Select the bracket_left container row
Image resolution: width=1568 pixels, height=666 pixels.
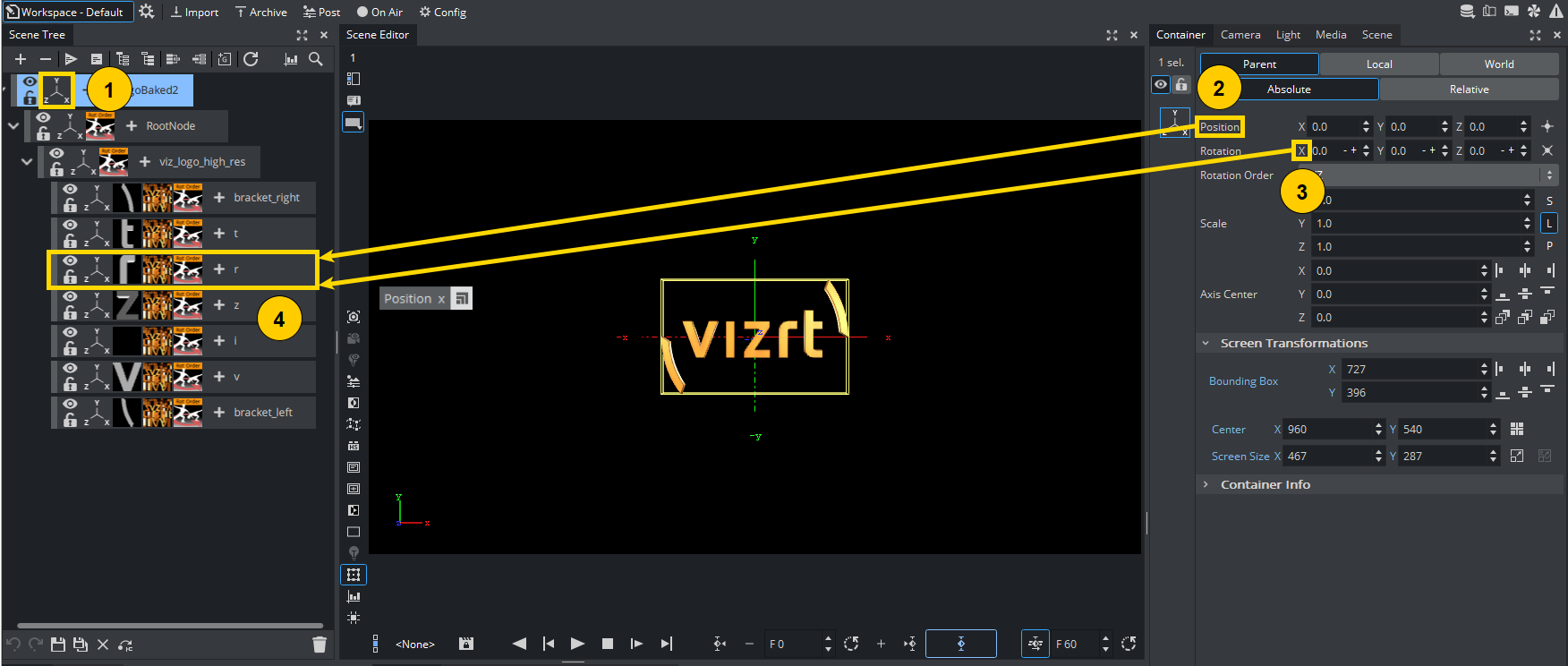(183, 412)
